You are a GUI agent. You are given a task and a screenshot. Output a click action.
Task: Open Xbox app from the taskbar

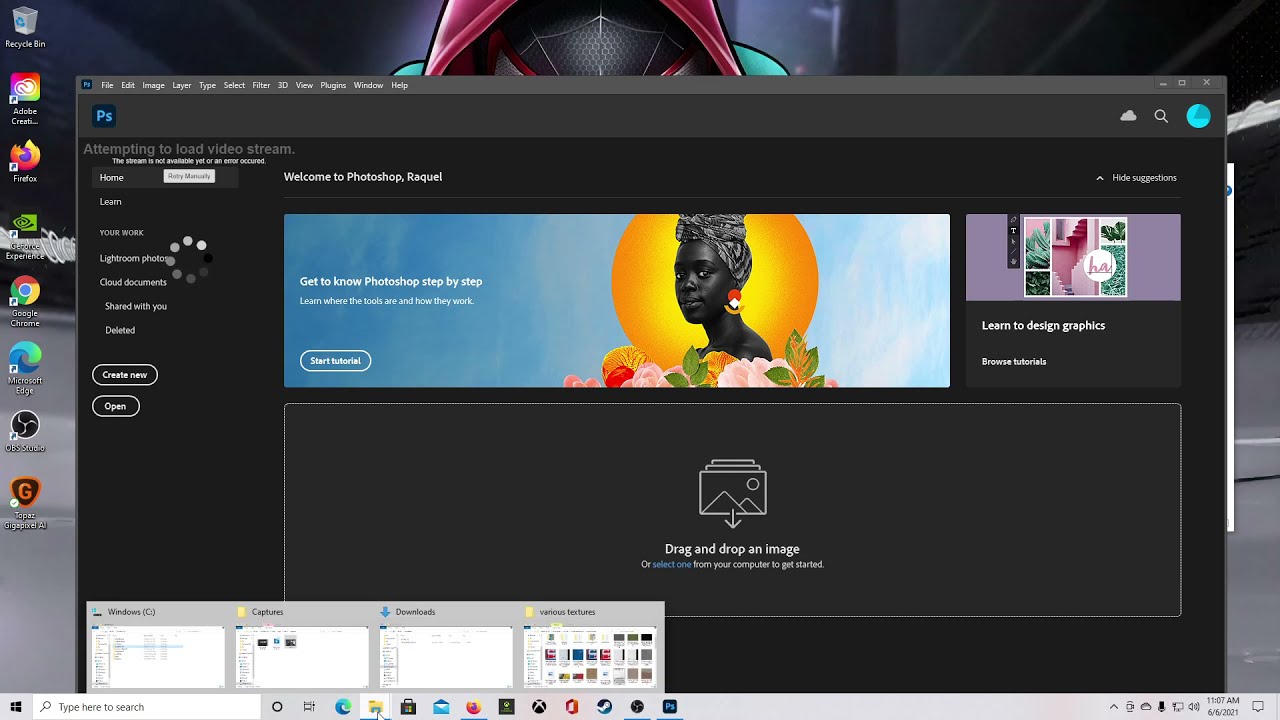[x=539, y=707]
